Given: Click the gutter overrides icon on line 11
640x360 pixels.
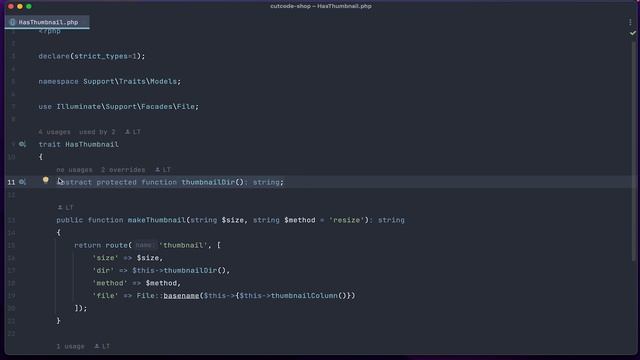Looking at the screenshot, I should pos(22,182).
